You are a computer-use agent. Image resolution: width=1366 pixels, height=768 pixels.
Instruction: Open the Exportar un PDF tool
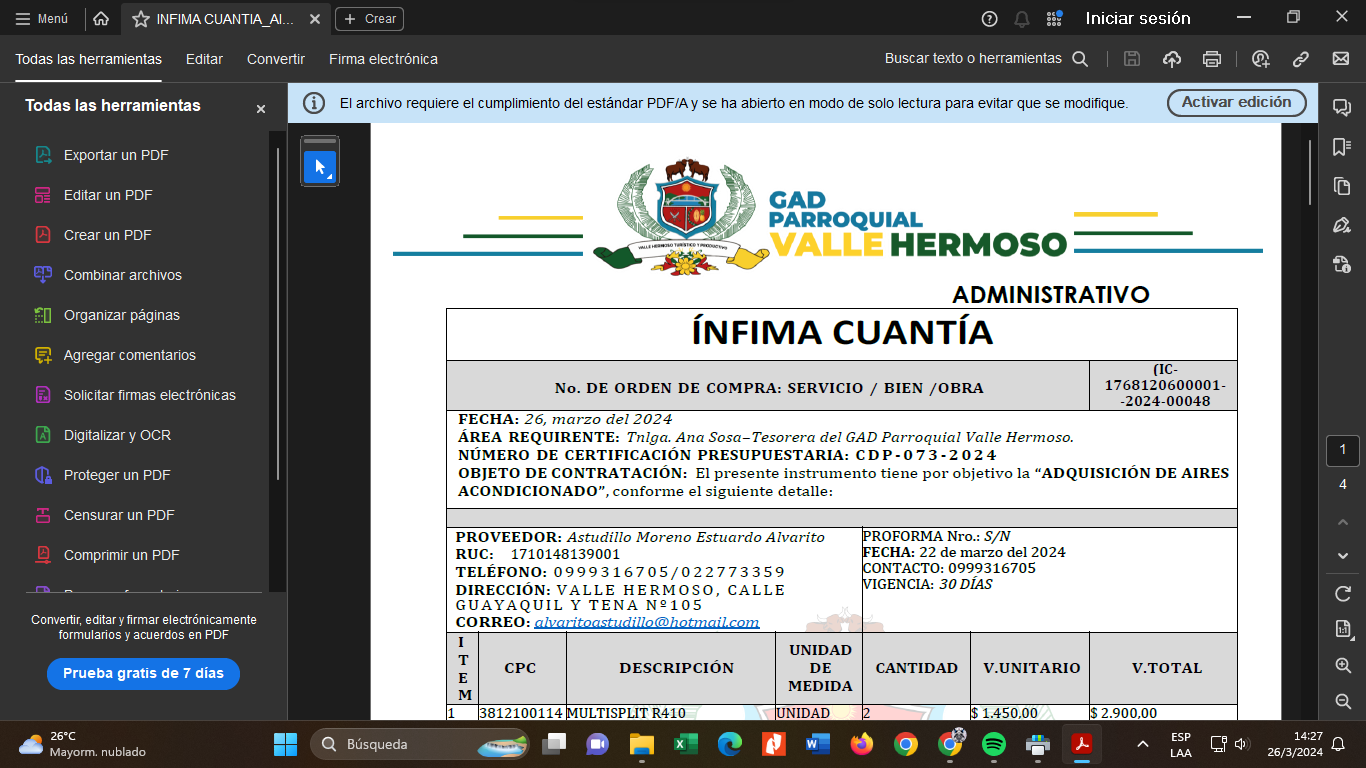116,155
